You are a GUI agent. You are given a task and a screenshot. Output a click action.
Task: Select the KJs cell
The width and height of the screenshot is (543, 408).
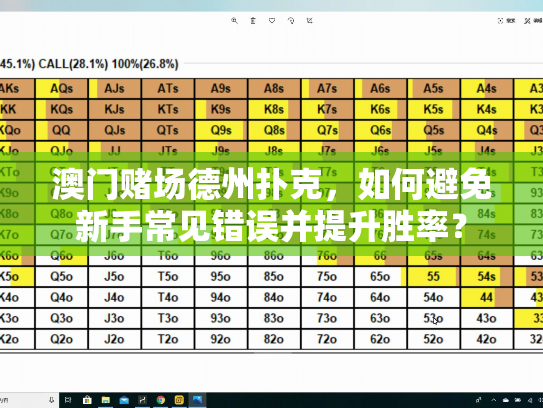(x=115, y=109)
